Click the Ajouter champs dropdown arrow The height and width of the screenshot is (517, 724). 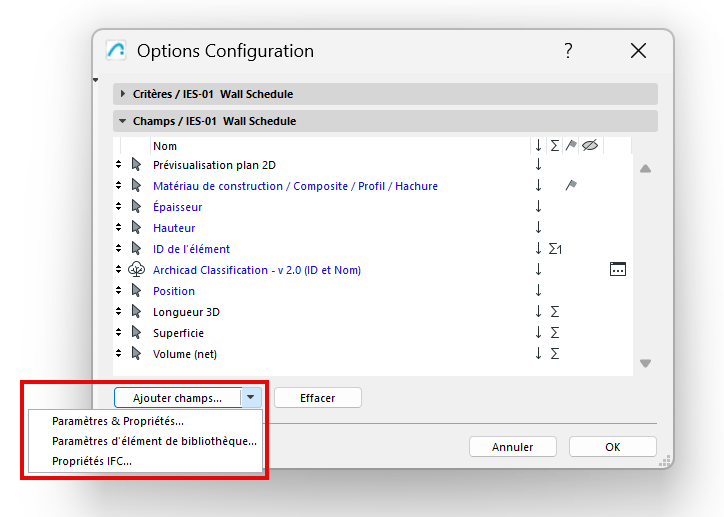[x=251, y=398]
